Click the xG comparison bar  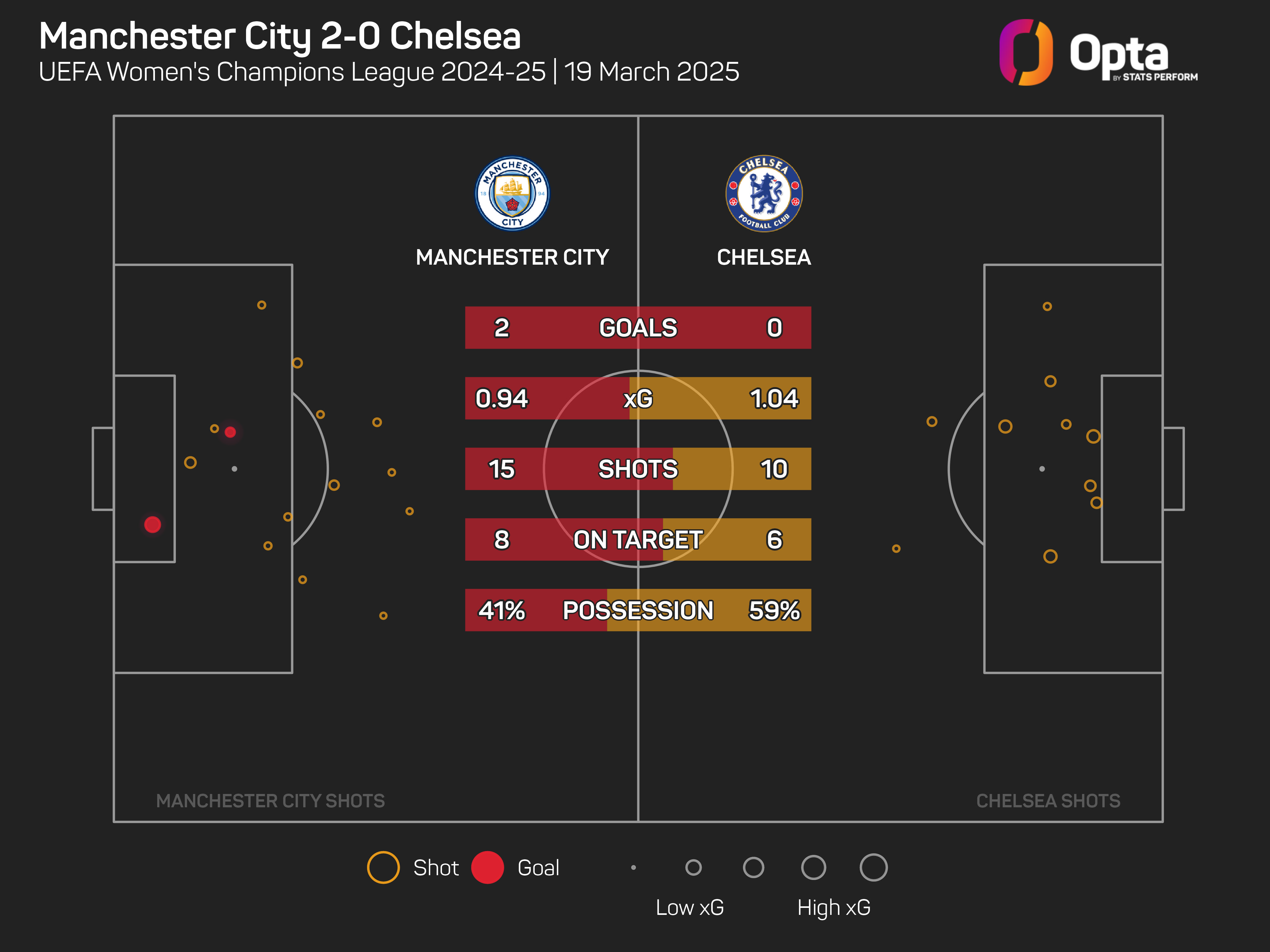(x=638, y=398)
